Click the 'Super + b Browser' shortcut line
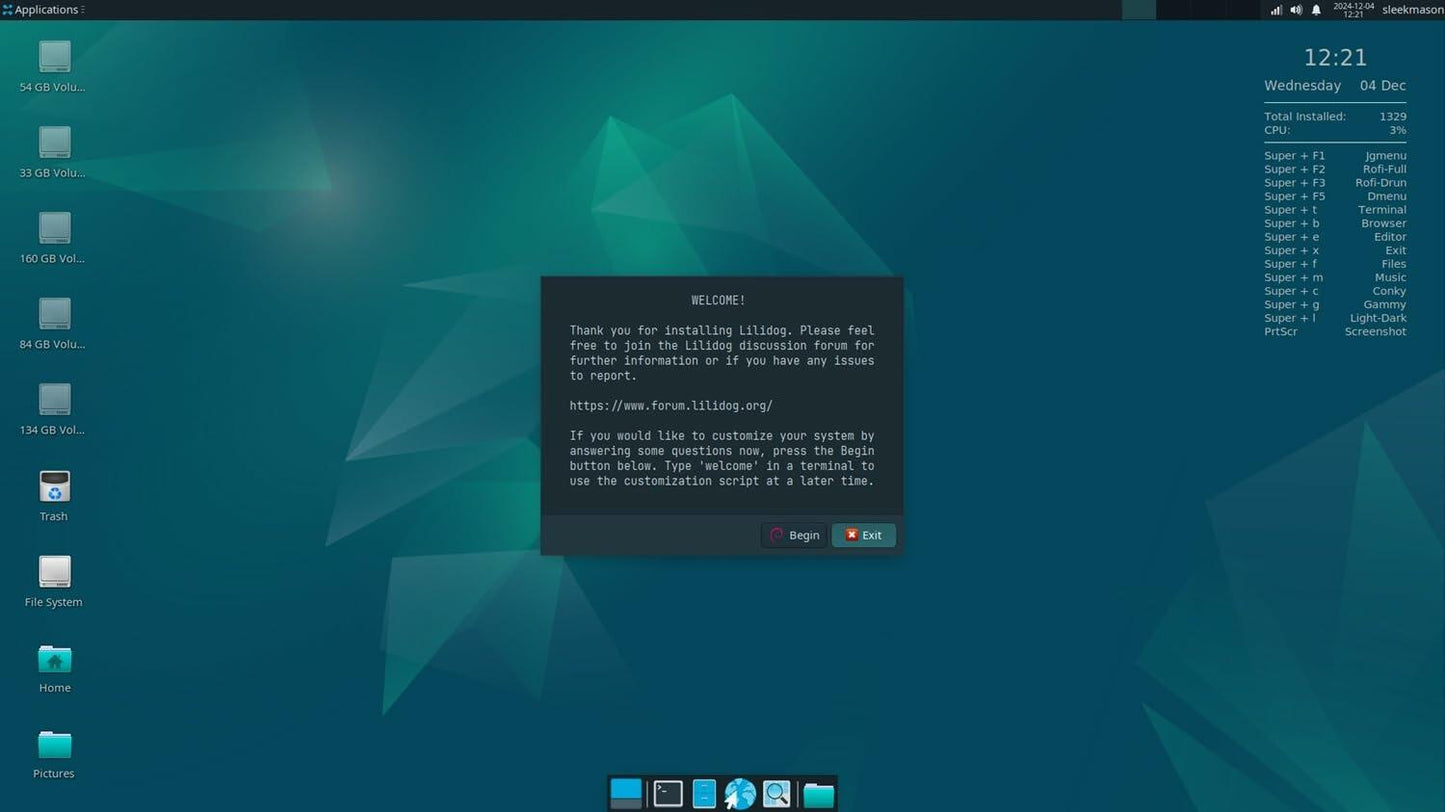1445x812 pixels. (x=1335, y=223)
